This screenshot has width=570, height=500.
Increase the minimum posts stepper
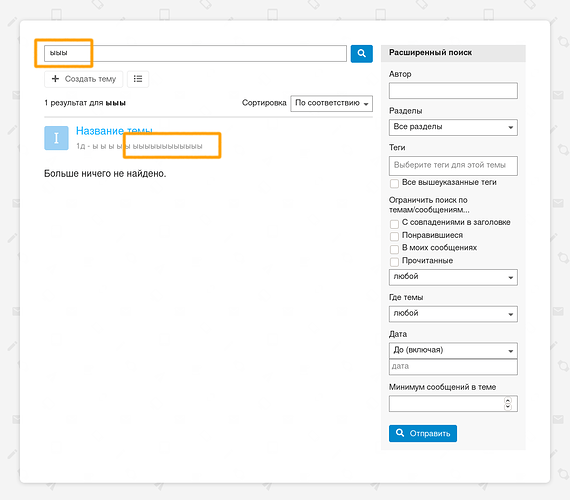pyautogui.click(x=508, y=400)
